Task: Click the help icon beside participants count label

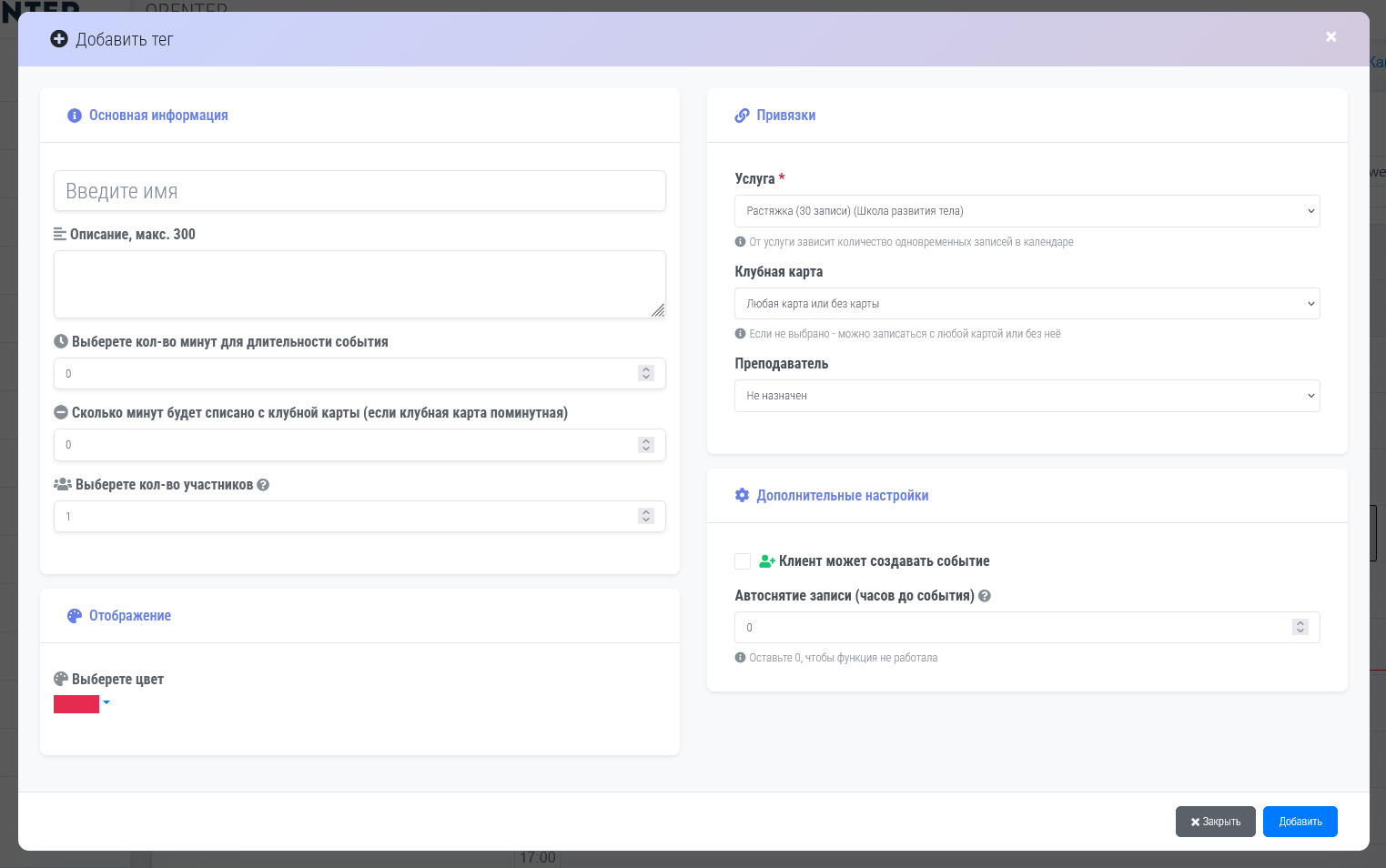Action: pyautogui.click(x=263, y=485)
